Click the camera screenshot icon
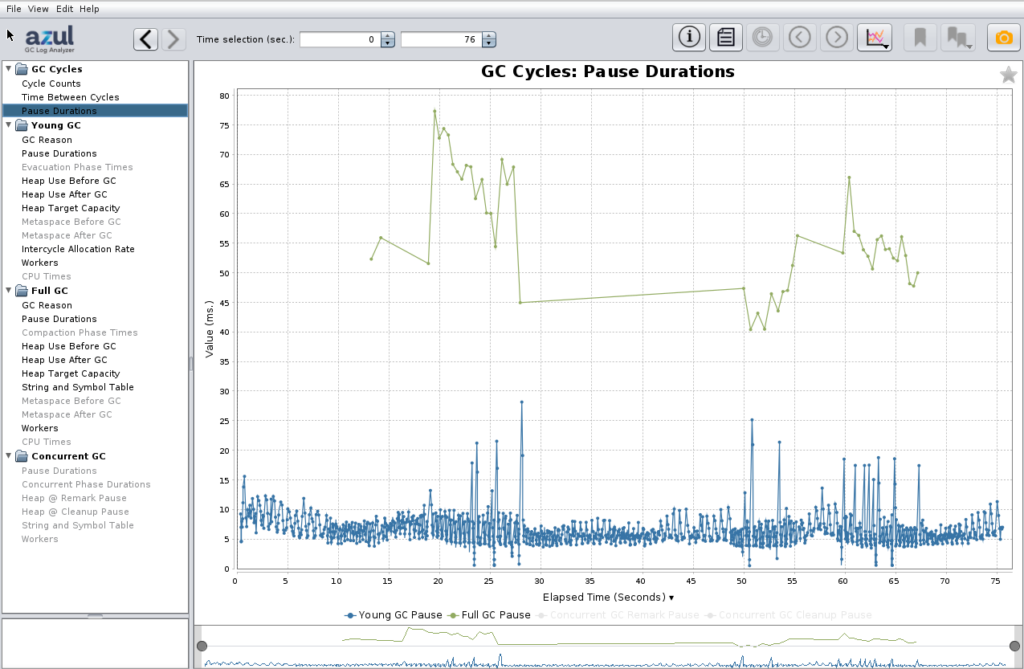Viewport: 1024px width, 669px height. [x=1006, y=37]
